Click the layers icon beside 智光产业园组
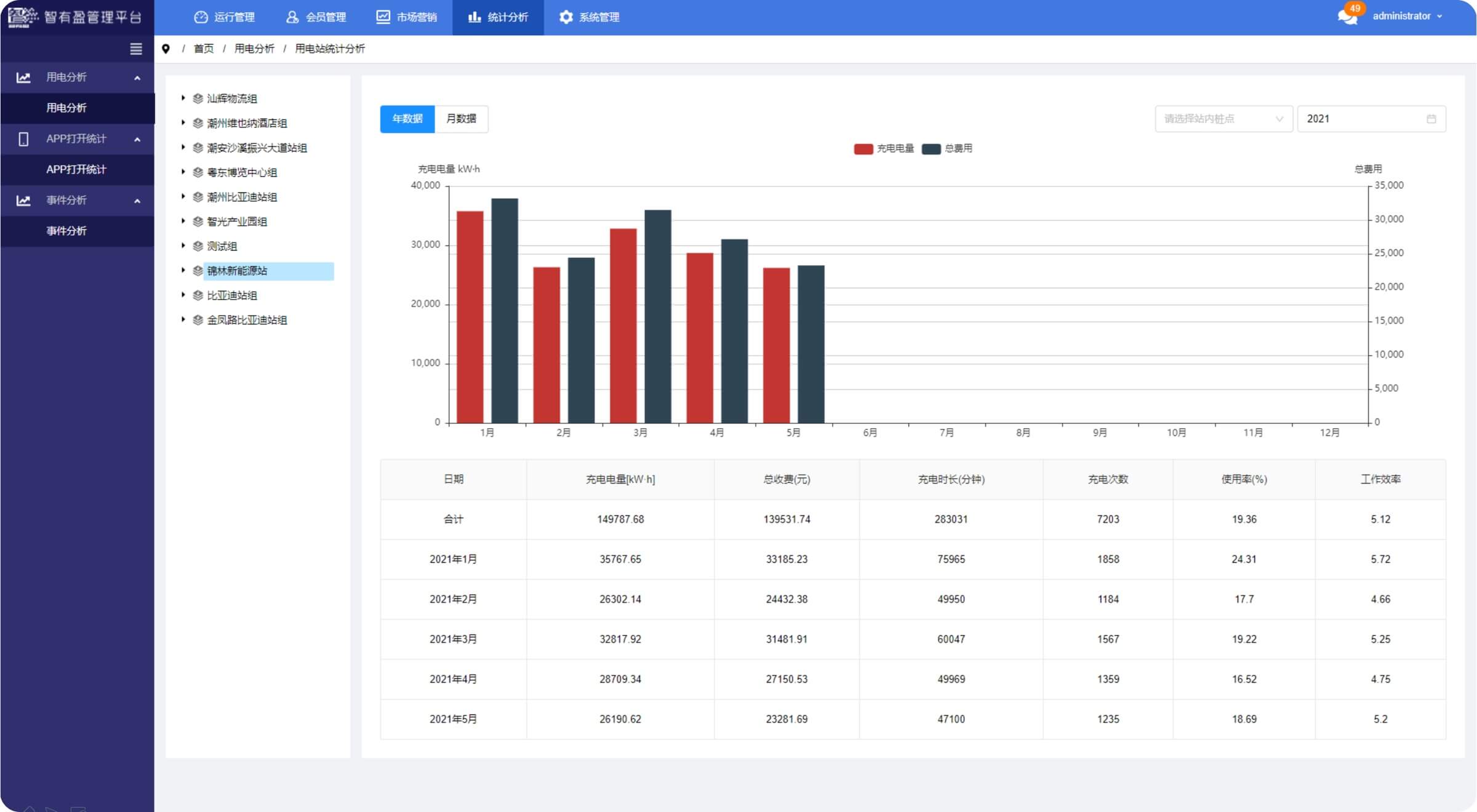 198,221
